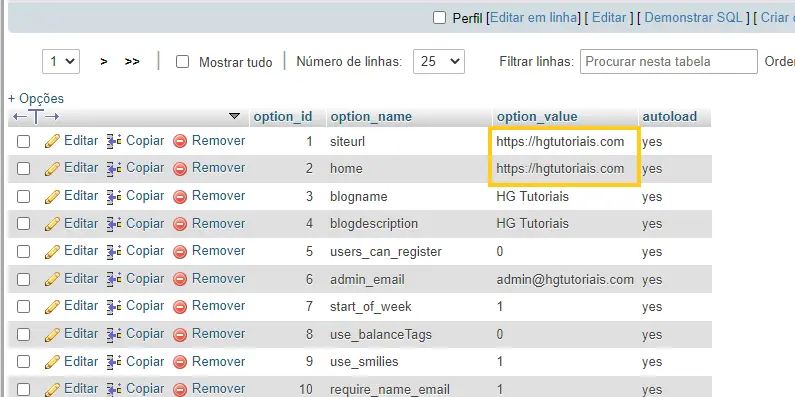Click Copiar icon in use_balanceTags row
The image size is (795, 397).
click(x=114, y=334)
